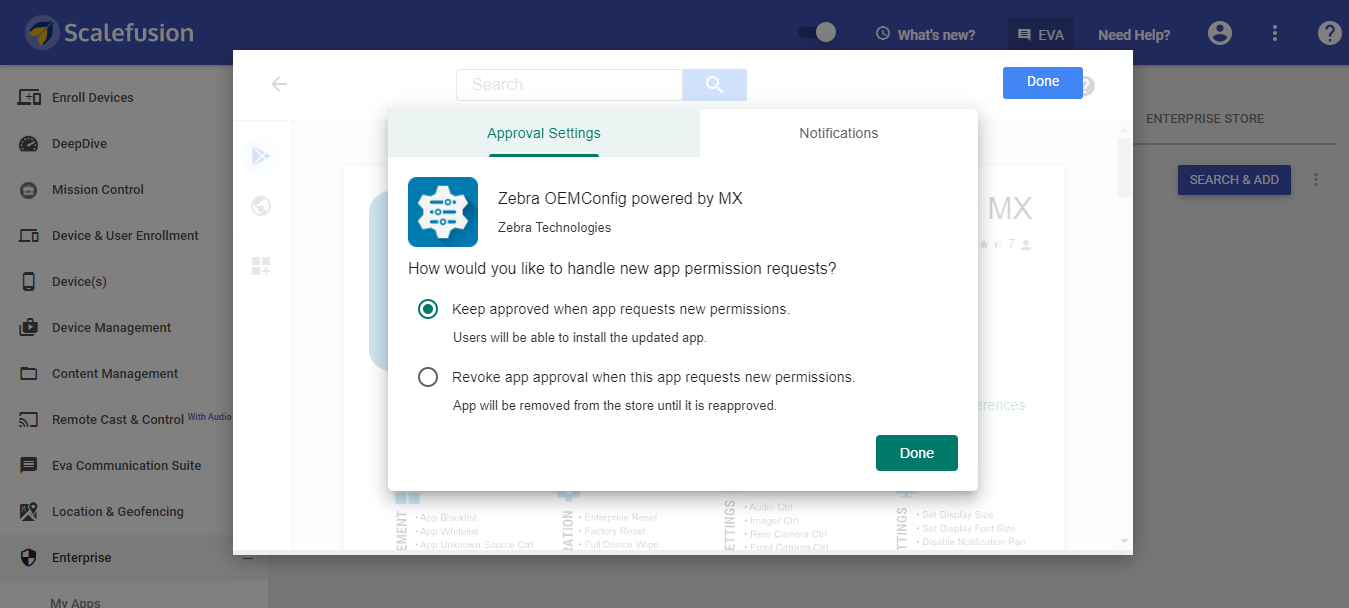
Task: Click the Enterprise shield icon
Action: pyautogui.click(x=30, y=558)
